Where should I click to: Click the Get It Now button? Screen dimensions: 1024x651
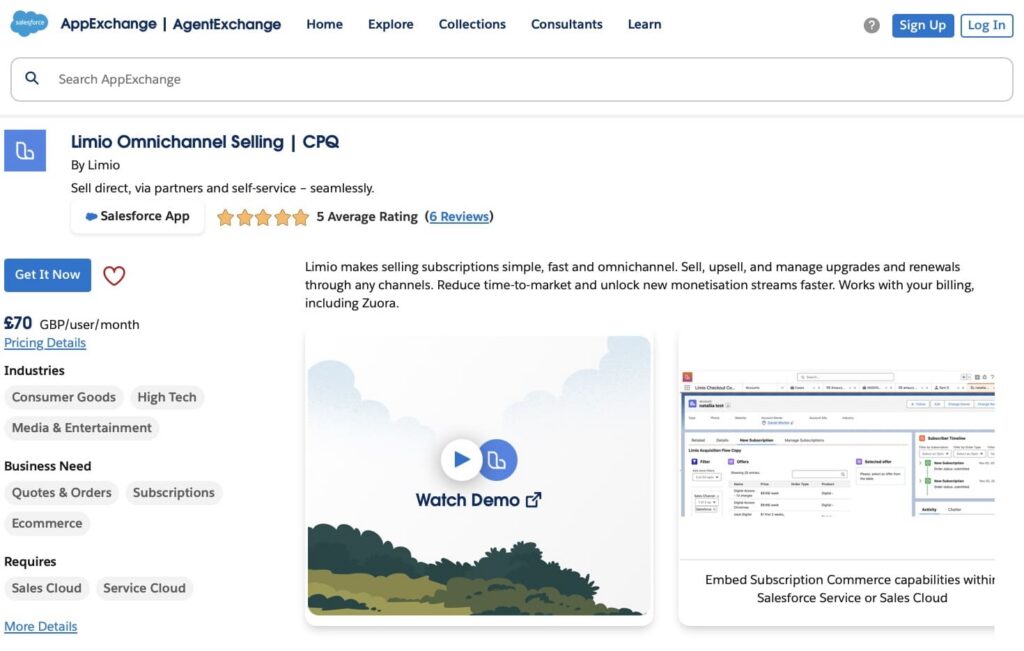click(48, 275)
